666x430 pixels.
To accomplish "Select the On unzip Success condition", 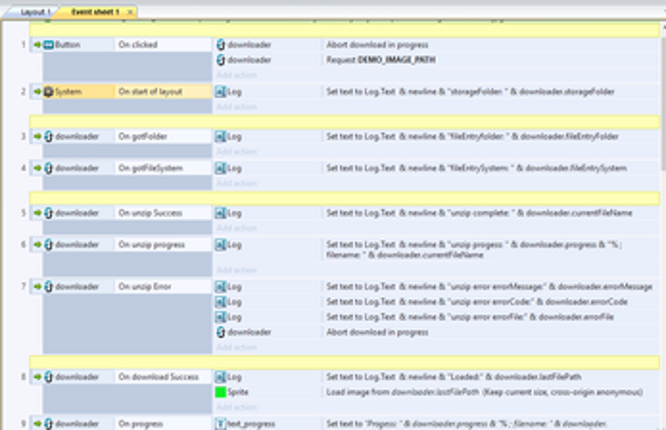I will point(163,213).
